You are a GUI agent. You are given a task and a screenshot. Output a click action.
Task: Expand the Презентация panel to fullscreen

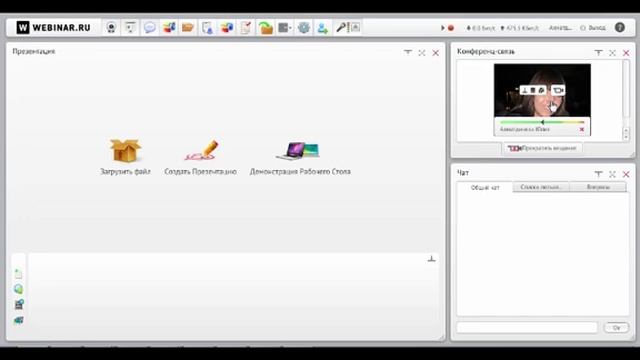click(x=422, y=53)
